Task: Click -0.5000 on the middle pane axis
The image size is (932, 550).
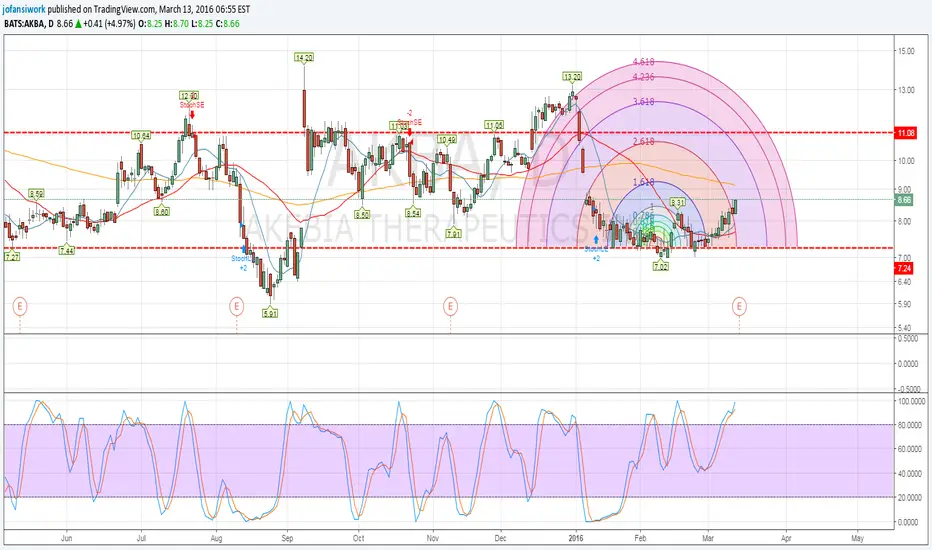Action: [x=908, y=389]
